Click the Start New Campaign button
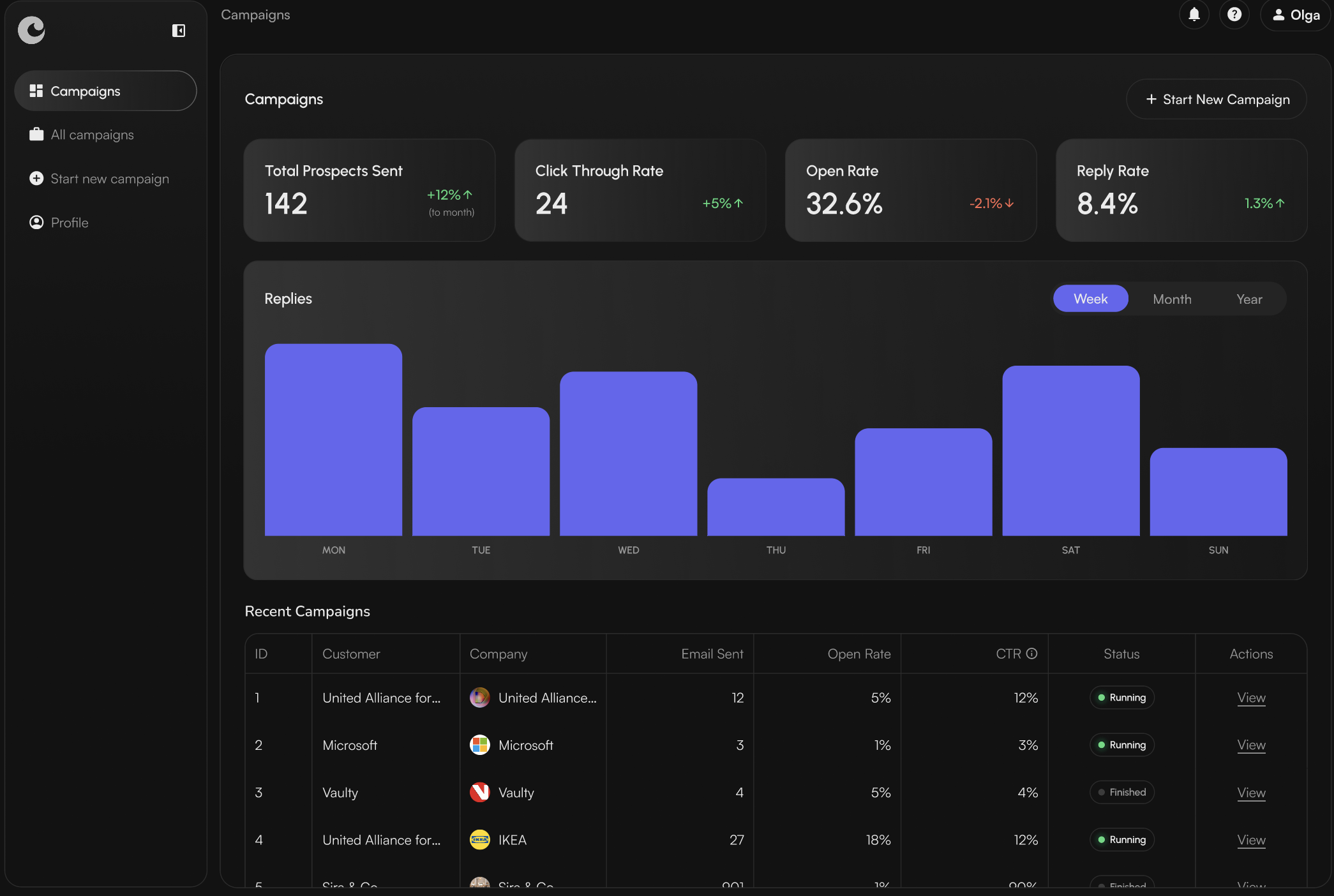Viewport: 1334px width, 896px height. 1217,99
